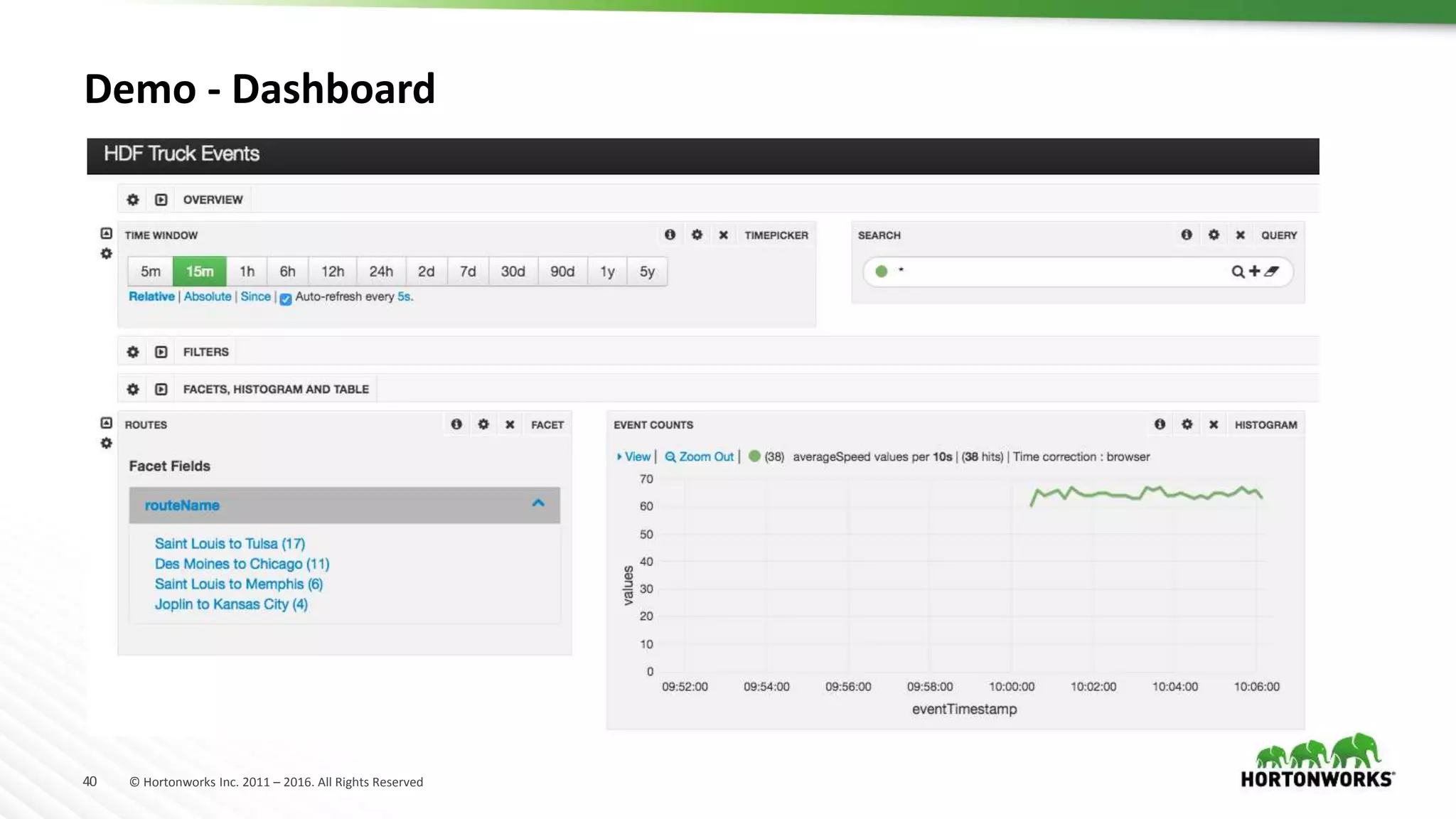Filter by Joplin to Kansas City (4)
The image size is (1456, 819).
(231, 604)
